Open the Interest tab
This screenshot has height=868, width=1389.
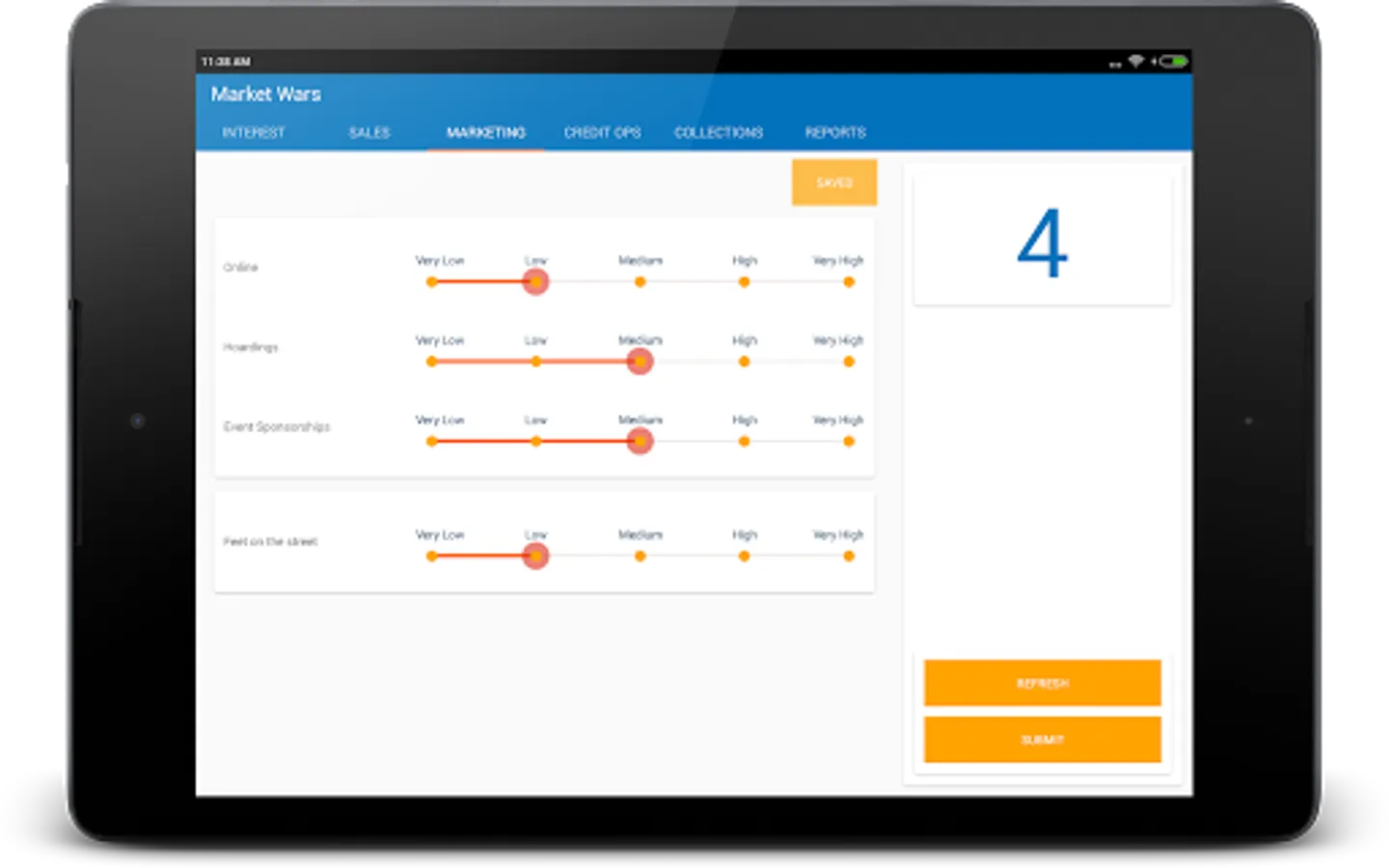[x=254, y=133]
